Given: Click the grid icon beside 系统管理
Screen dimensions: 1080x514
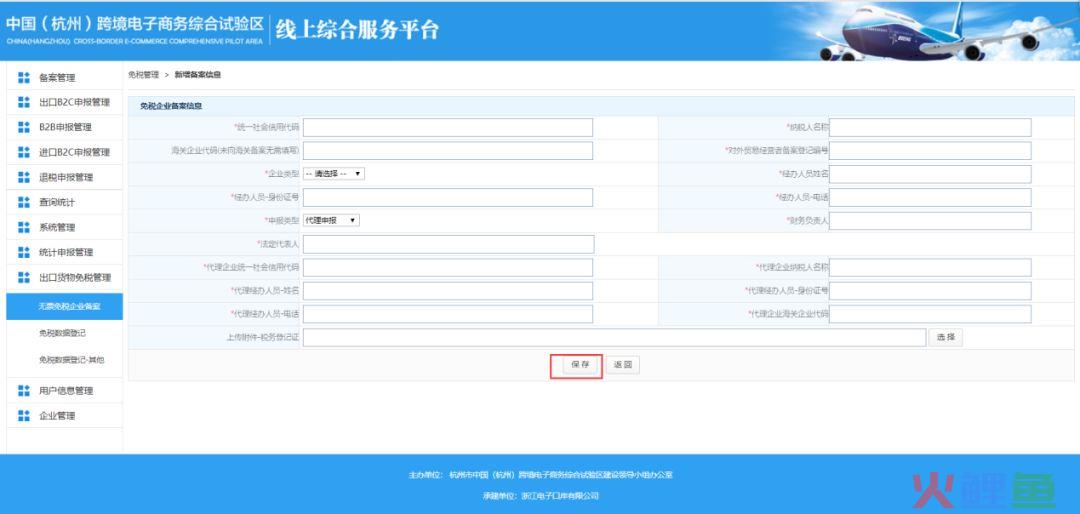Looking at the screenshot, I should click(x=24, y=227).
